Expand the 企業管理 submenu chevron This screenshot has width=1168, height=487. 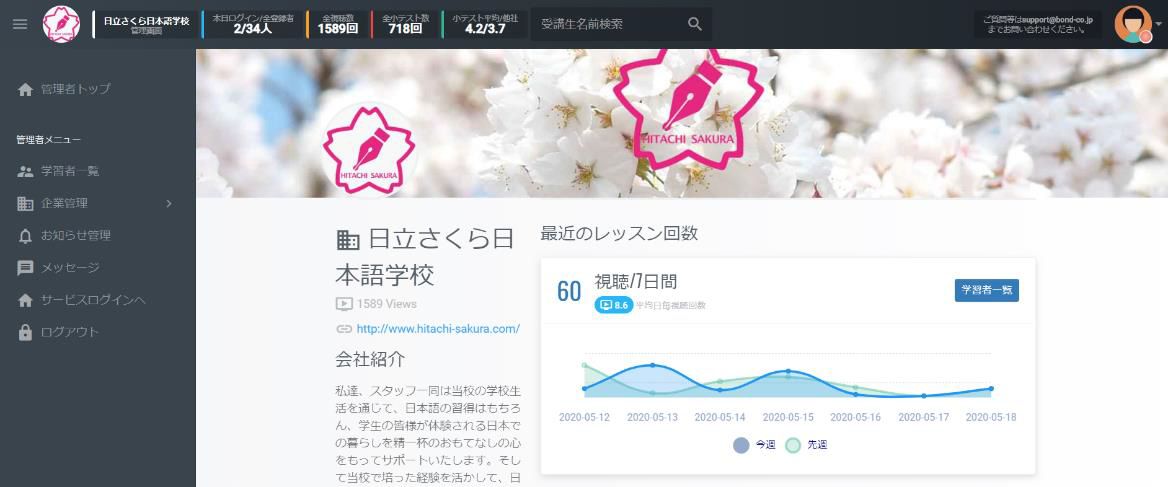(x=169, y=204)
